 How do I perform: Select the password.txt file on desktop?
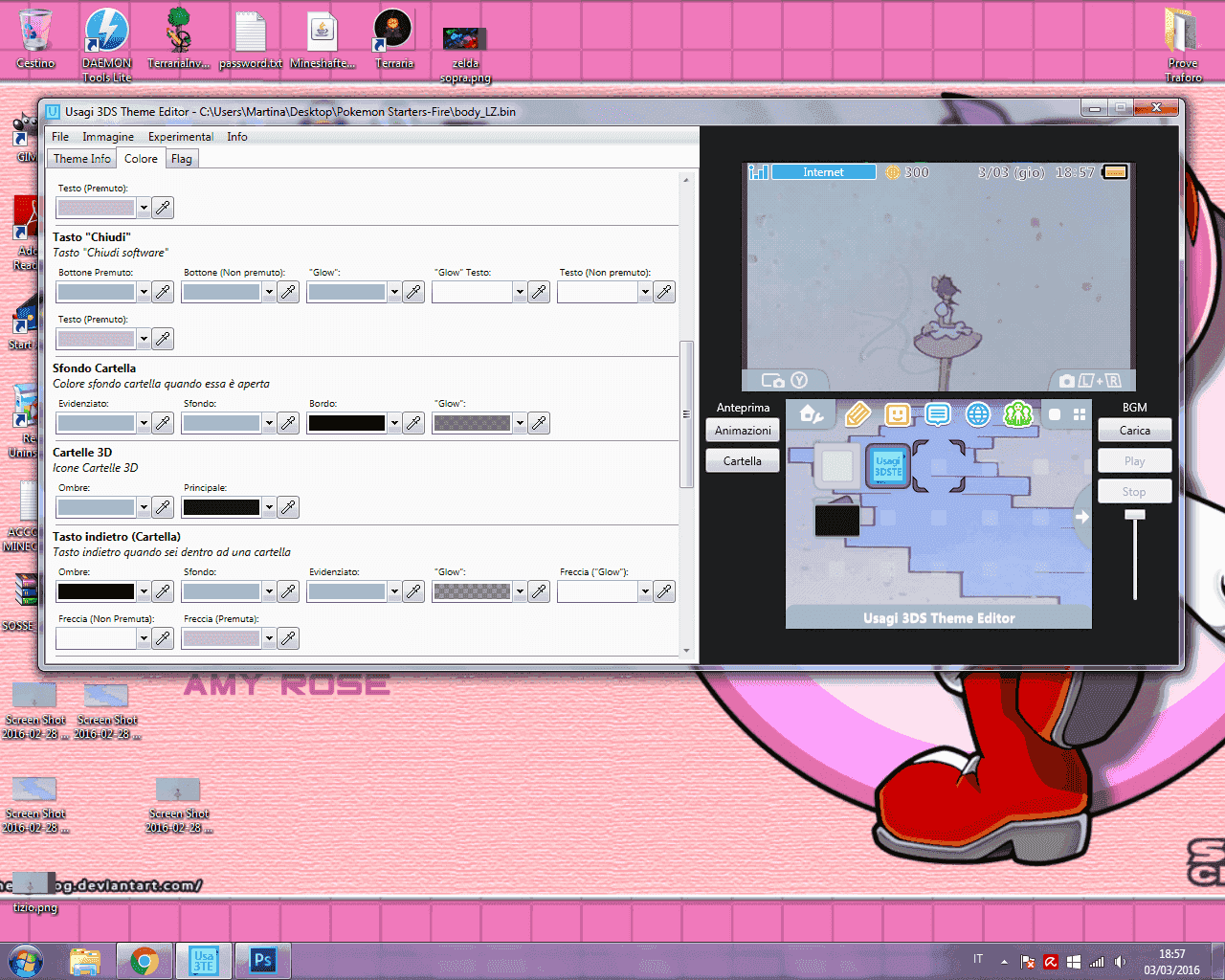(x=250, y=38)
